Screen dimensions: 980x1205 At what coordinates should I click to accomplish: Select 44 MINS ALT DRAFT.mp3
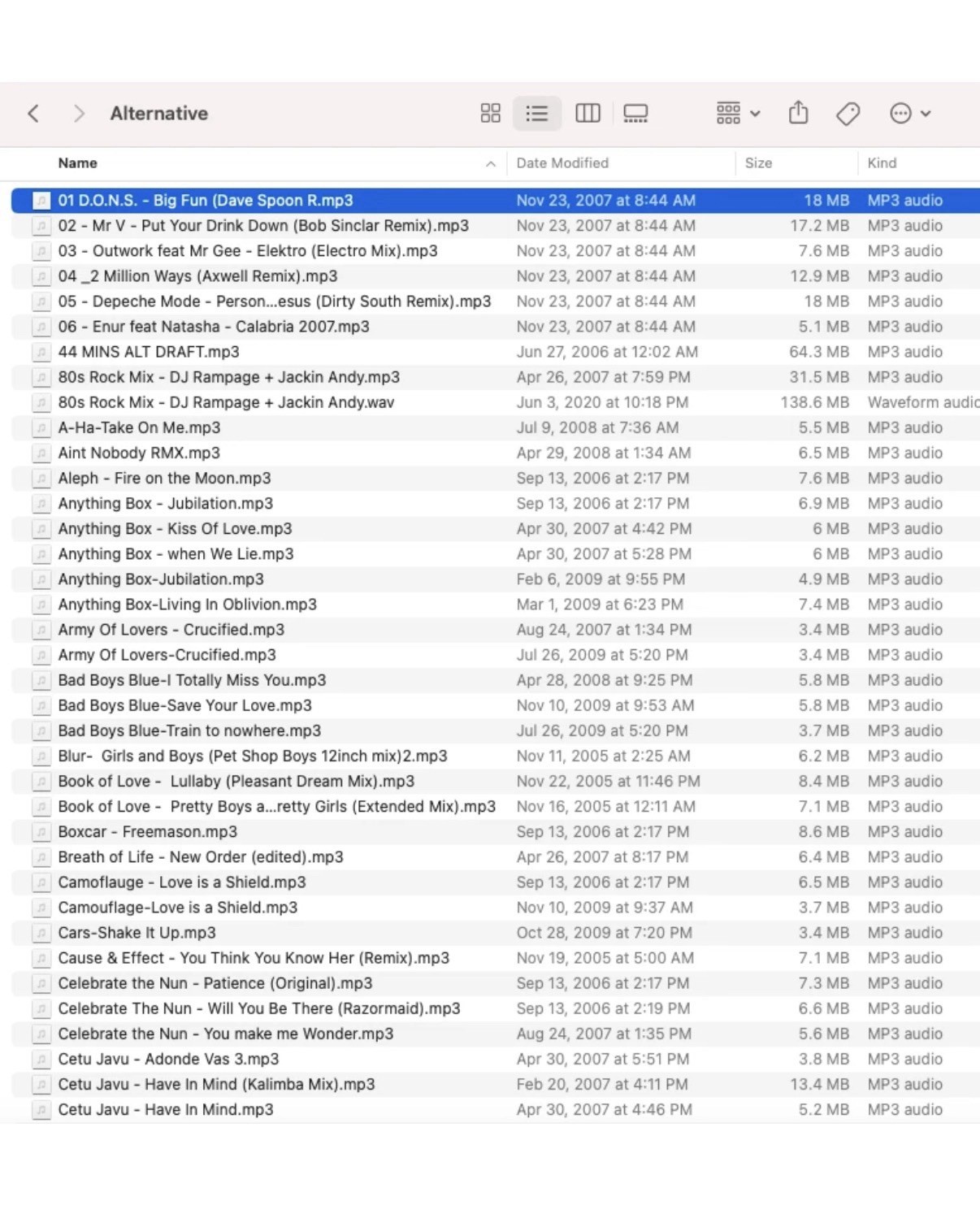point(149,352)
